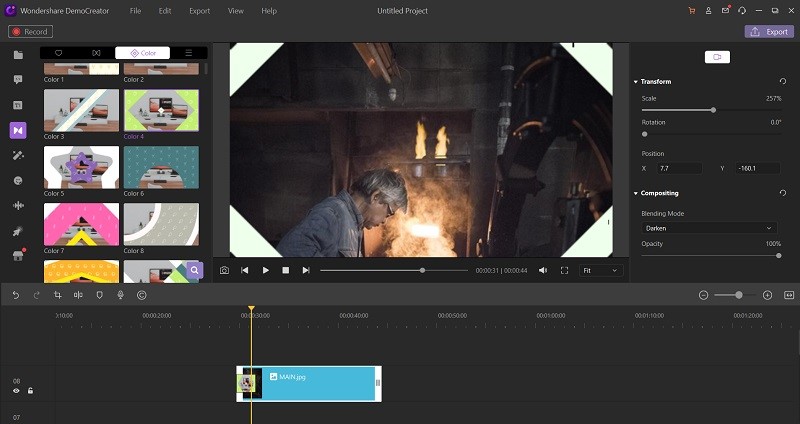Select the Color 5 star transition

click(82, 167)
